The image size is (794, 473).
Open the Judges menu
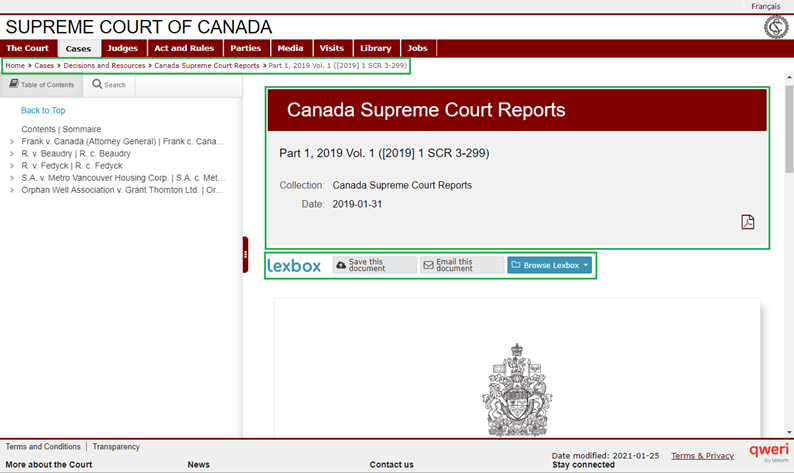[x=122, y=48]
